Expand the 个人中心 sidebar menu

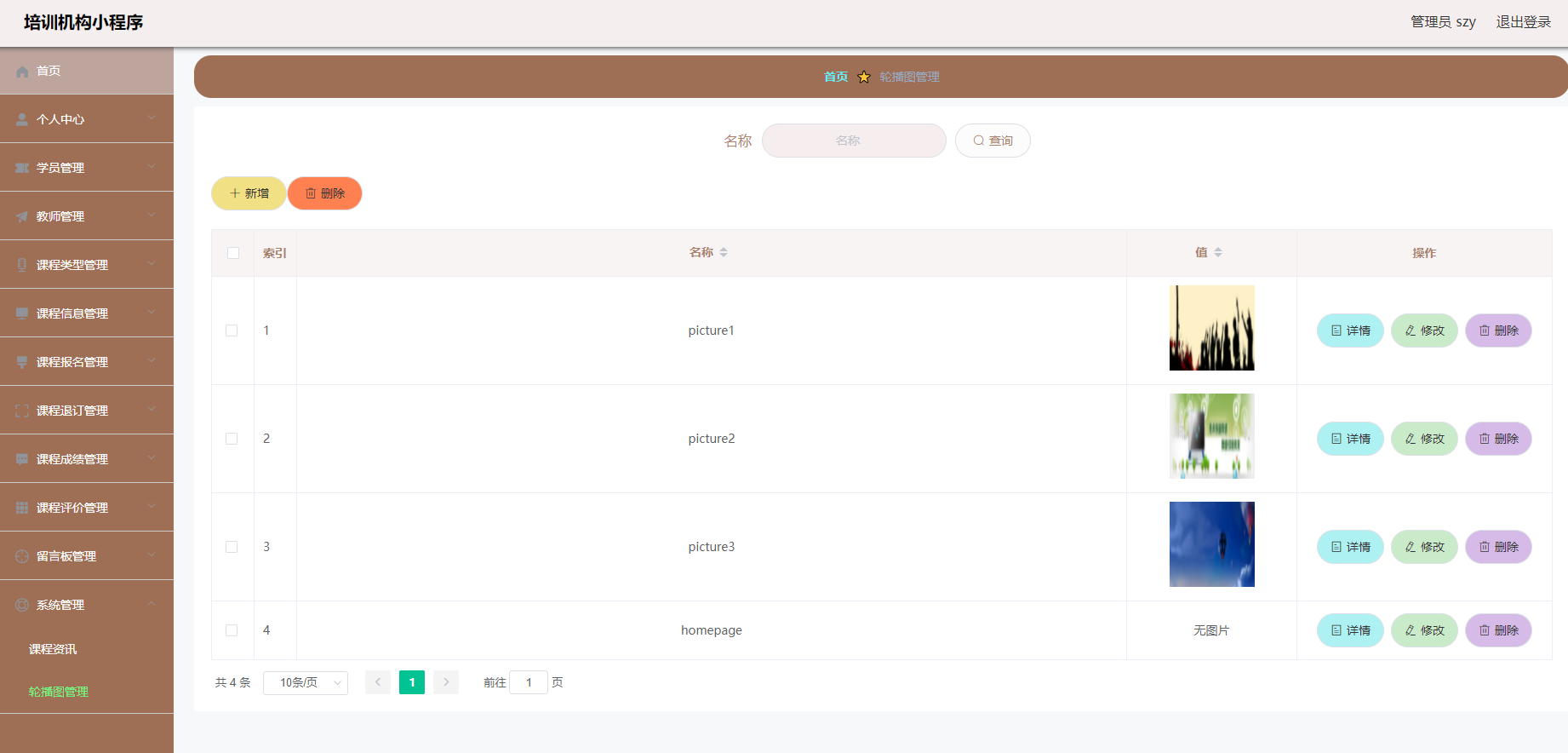coord(87,119)
